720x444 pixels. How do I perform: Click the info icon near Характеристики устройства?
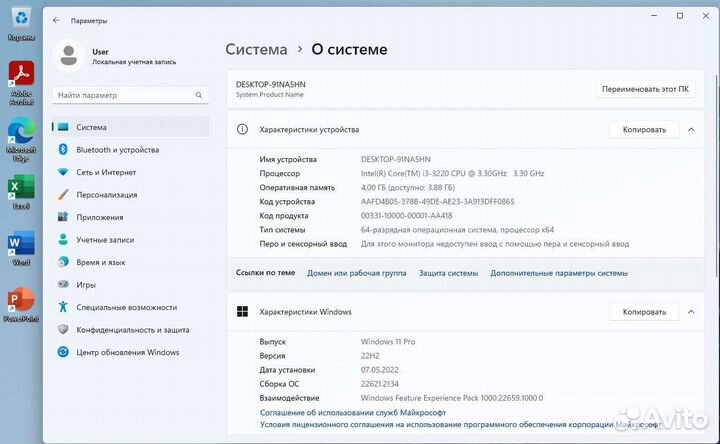click(x=242, y=129)
